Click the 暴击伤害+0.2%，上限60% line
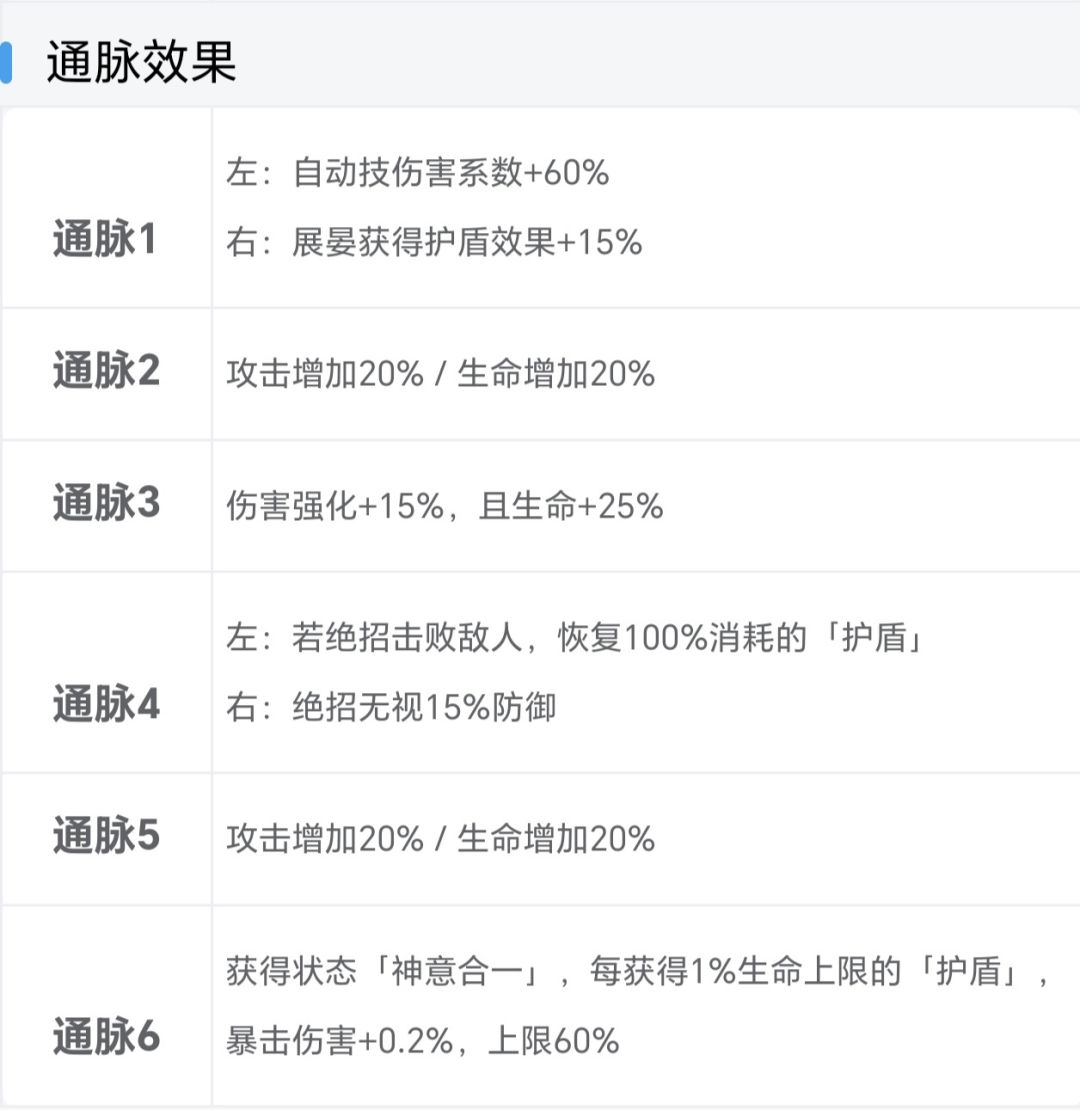 (423, 1041)
